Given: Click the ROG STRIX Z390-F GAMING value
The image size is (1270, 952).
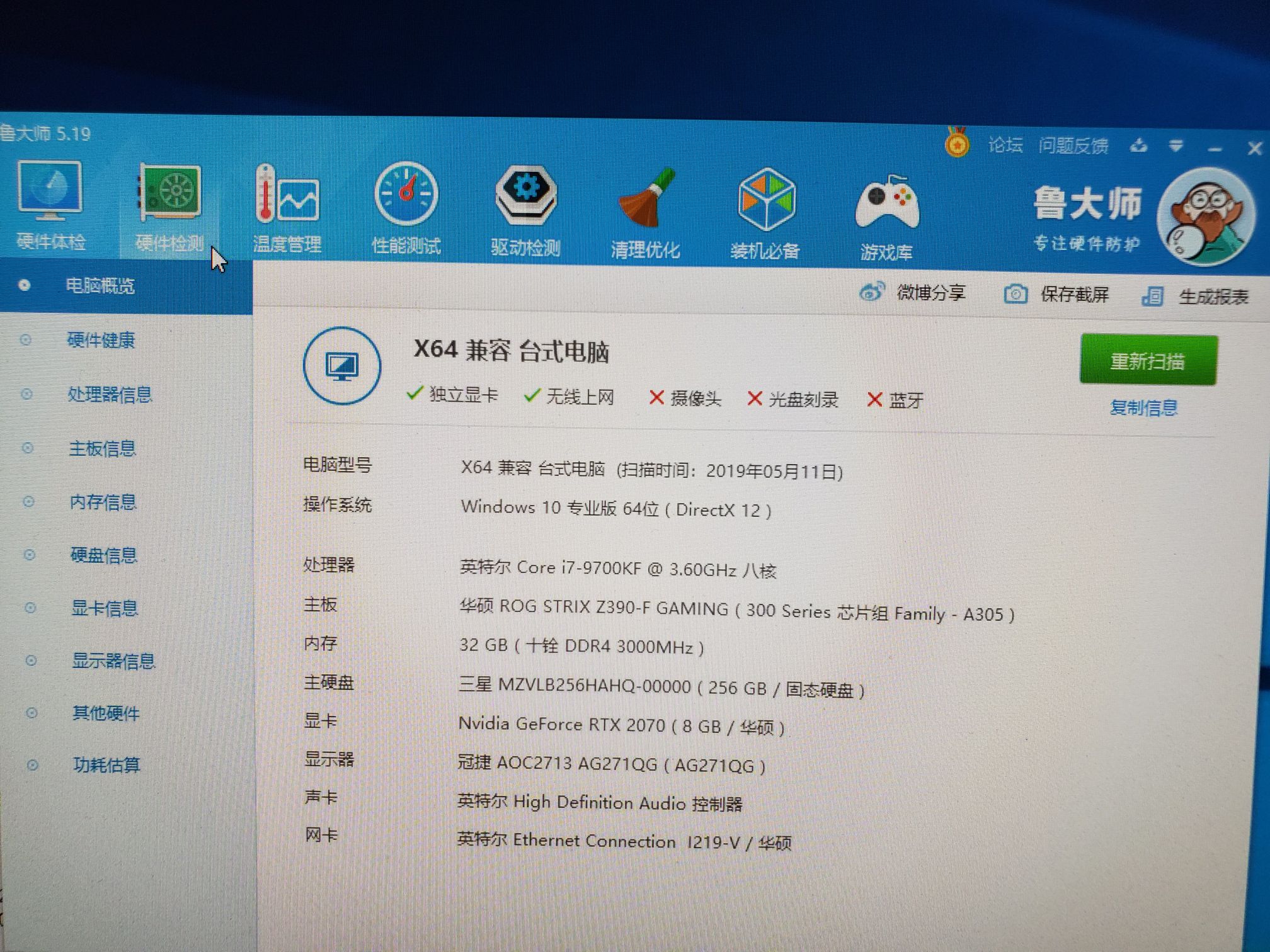Looking at the screenshot, I should tap(737, 610).
